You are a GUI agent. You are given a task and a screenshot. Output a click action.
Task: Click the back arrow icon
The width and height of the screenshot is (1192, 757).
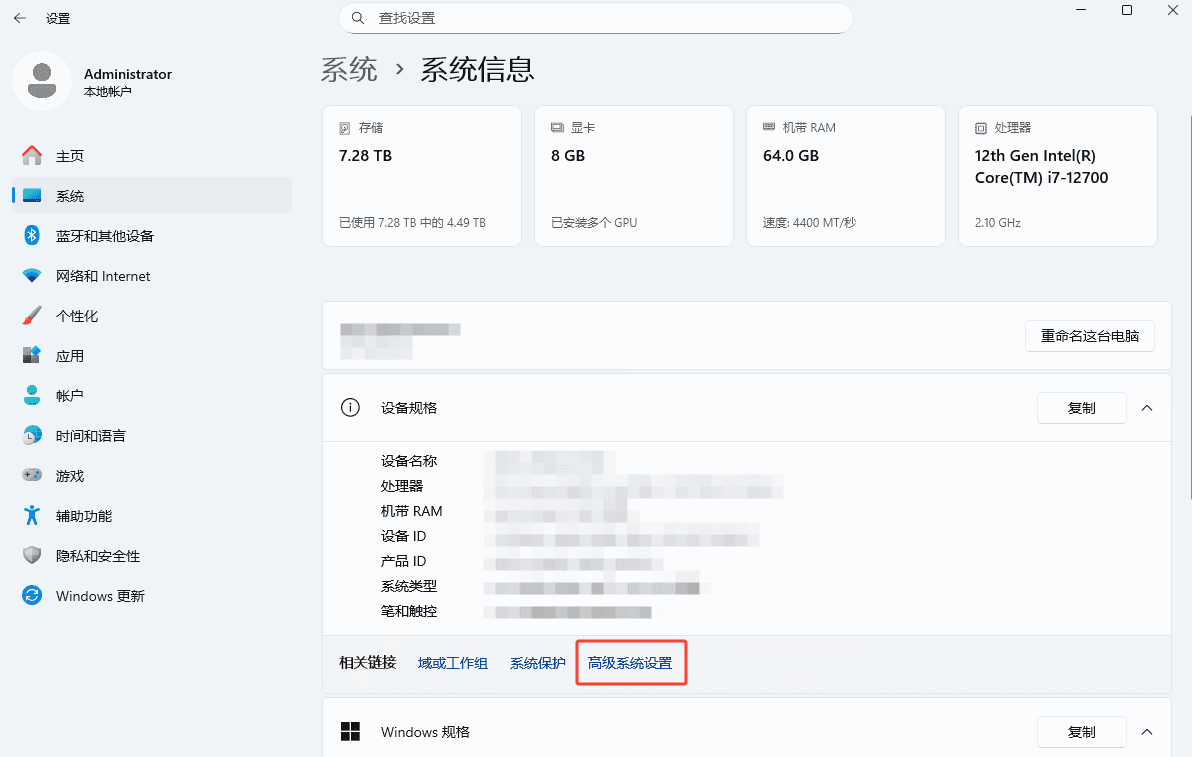tap(20, 18)
